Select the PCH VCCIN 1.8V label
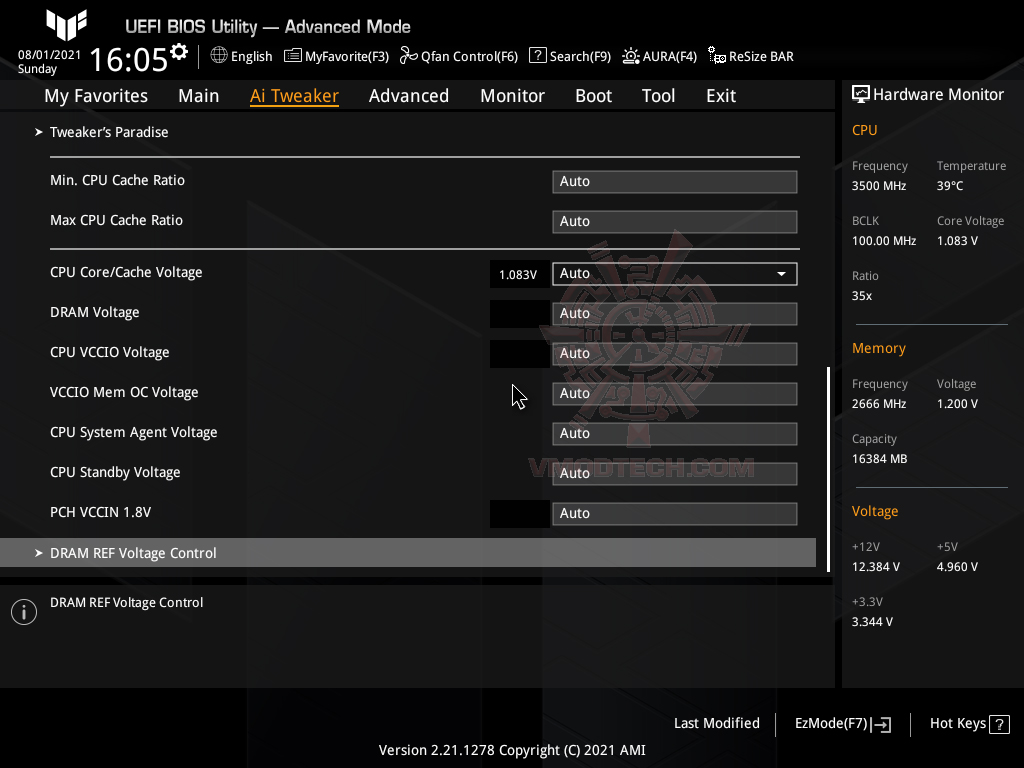Screen dimensions: 1024x768 coord(101,512)
